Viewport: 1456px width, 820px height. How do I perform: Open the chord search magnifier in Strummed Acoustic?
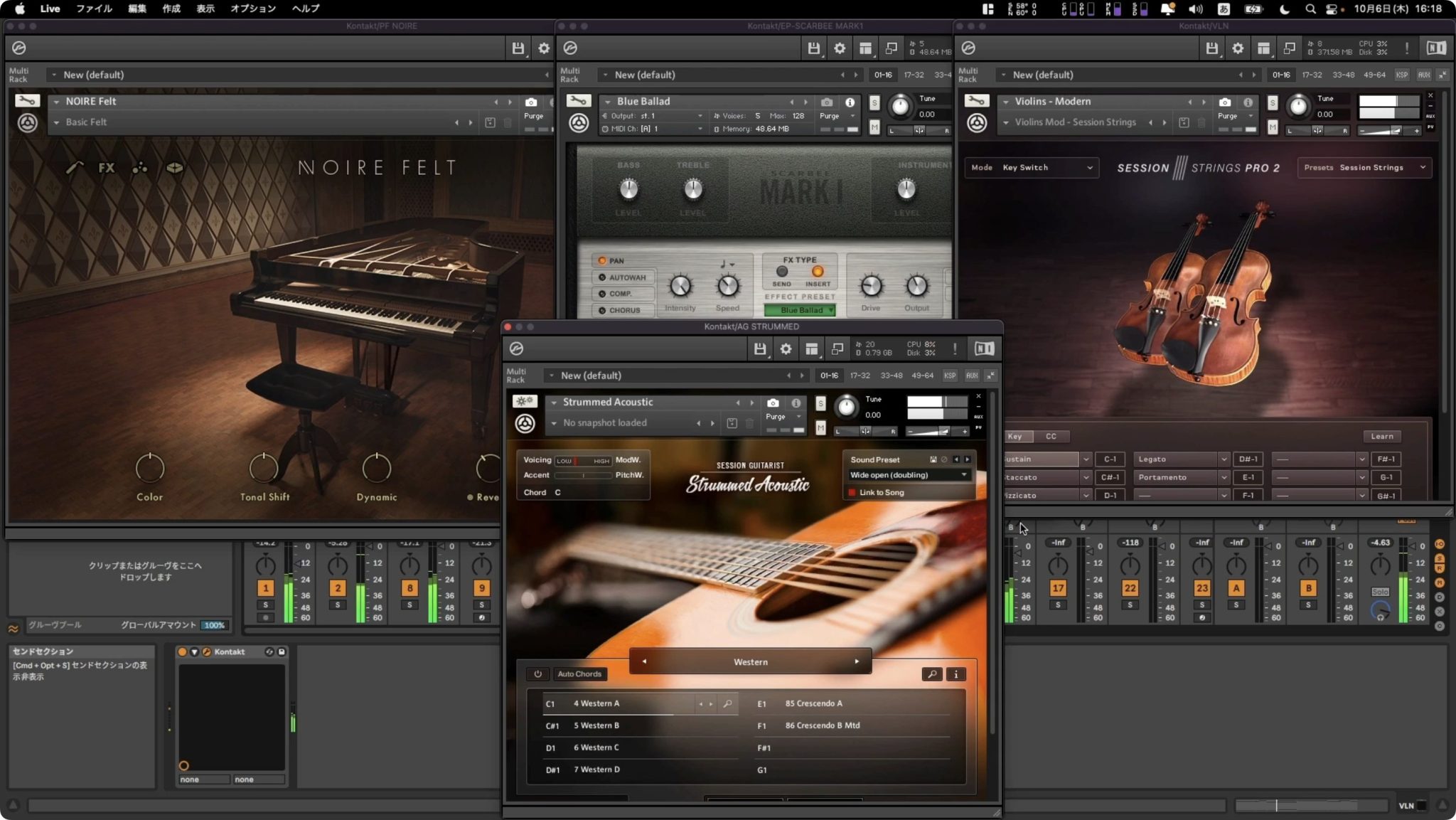[x=728, y=703]
